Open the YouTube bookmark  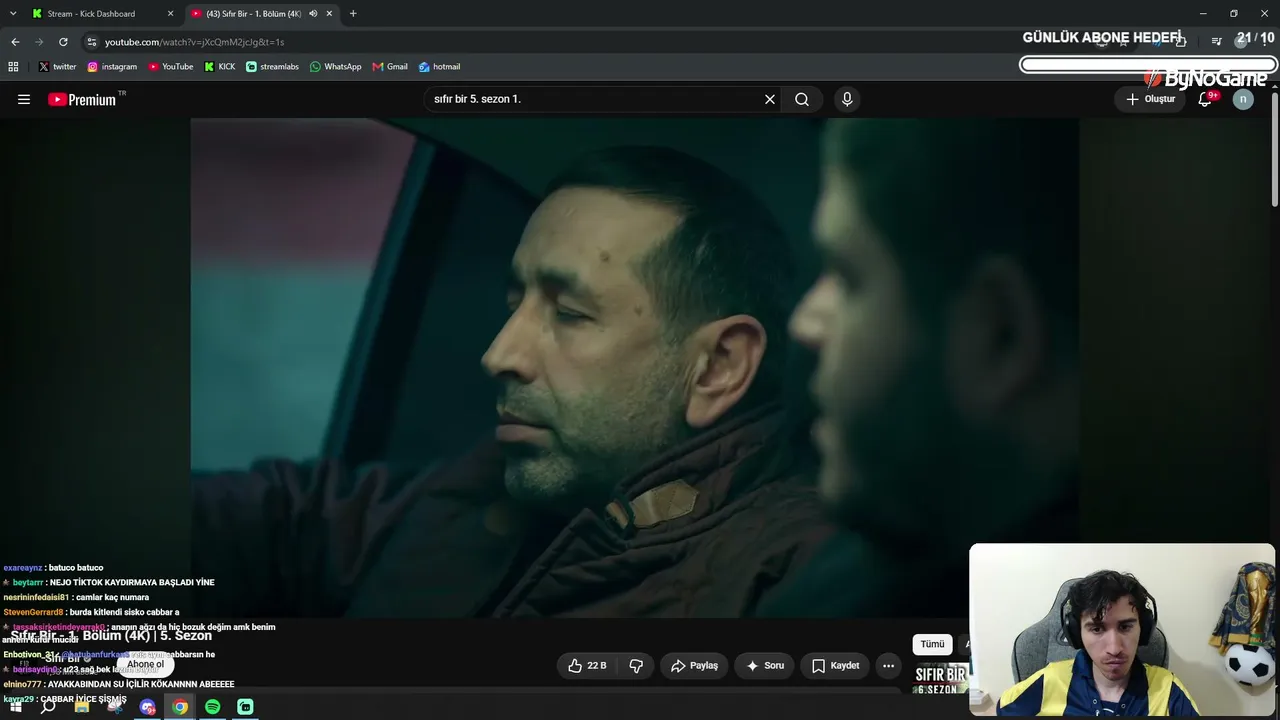click(171, 67)
